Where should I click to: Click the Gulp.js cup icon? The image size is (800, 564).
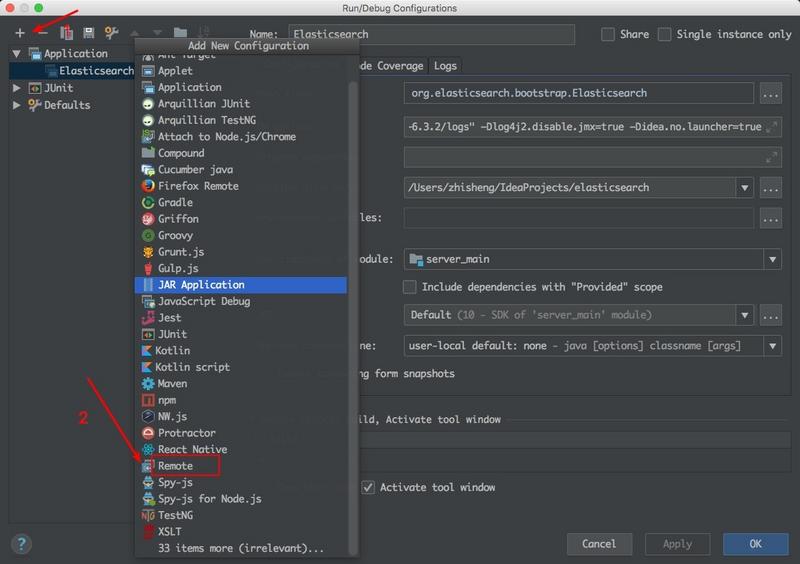coord(148,268)
